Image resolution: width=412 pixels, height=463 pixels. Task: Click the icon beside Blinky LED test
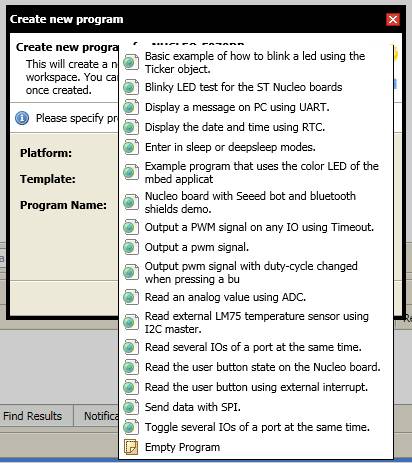(131, 87)
